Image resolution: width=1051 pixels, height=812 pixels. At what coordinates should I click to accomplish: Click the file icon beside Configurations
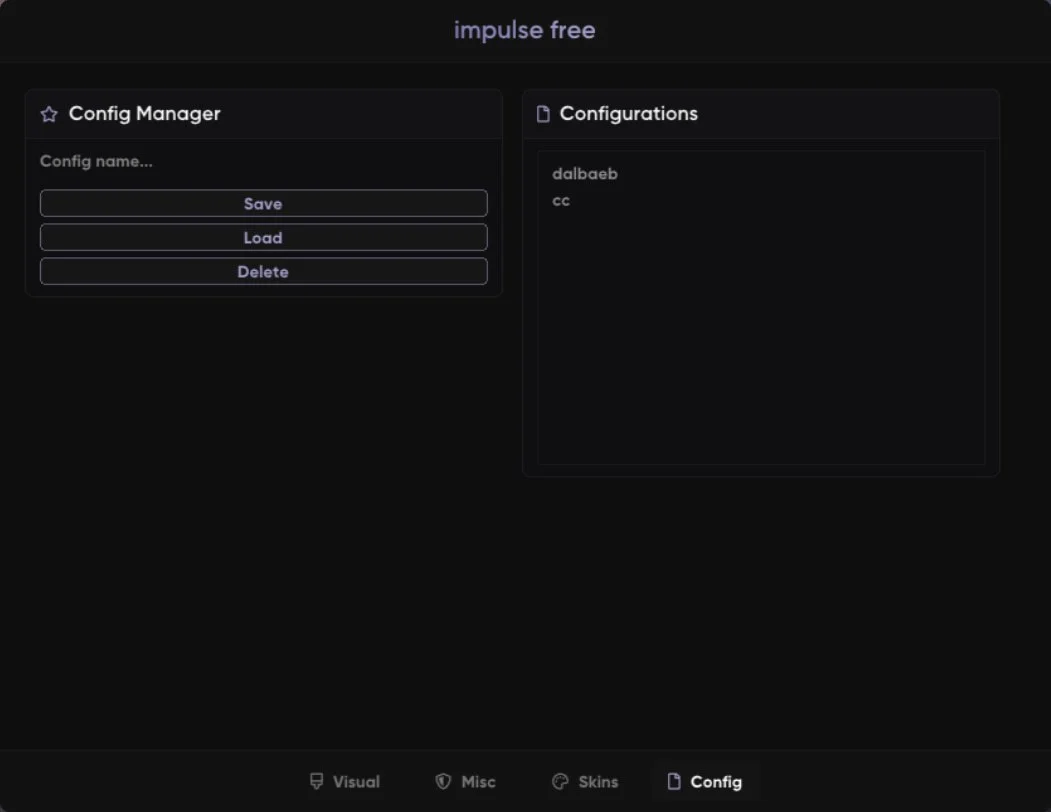pyautogui.click(x=543, y=114)
